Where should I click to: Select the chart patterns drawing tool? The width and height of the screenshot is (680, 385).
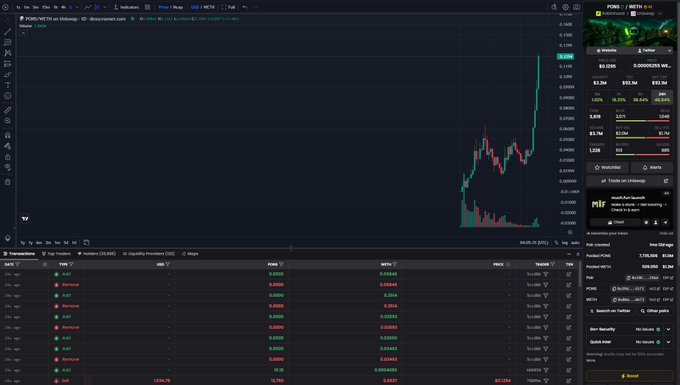pyautogui.click(x=7, y=53)
